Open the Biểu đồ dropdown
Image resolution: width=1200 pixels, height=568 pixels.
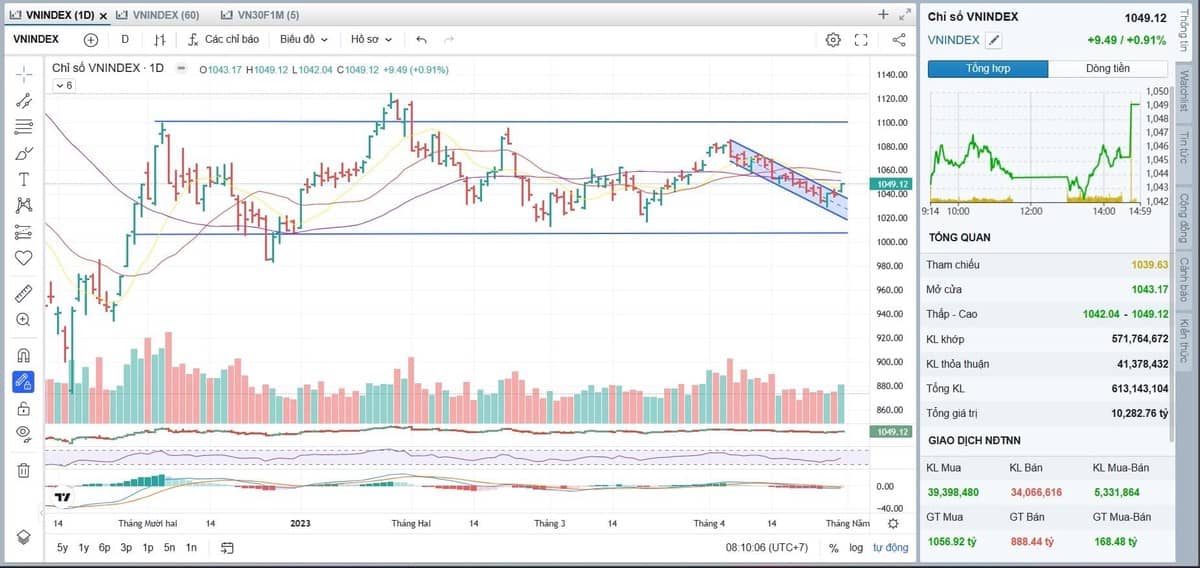[304, 40]
